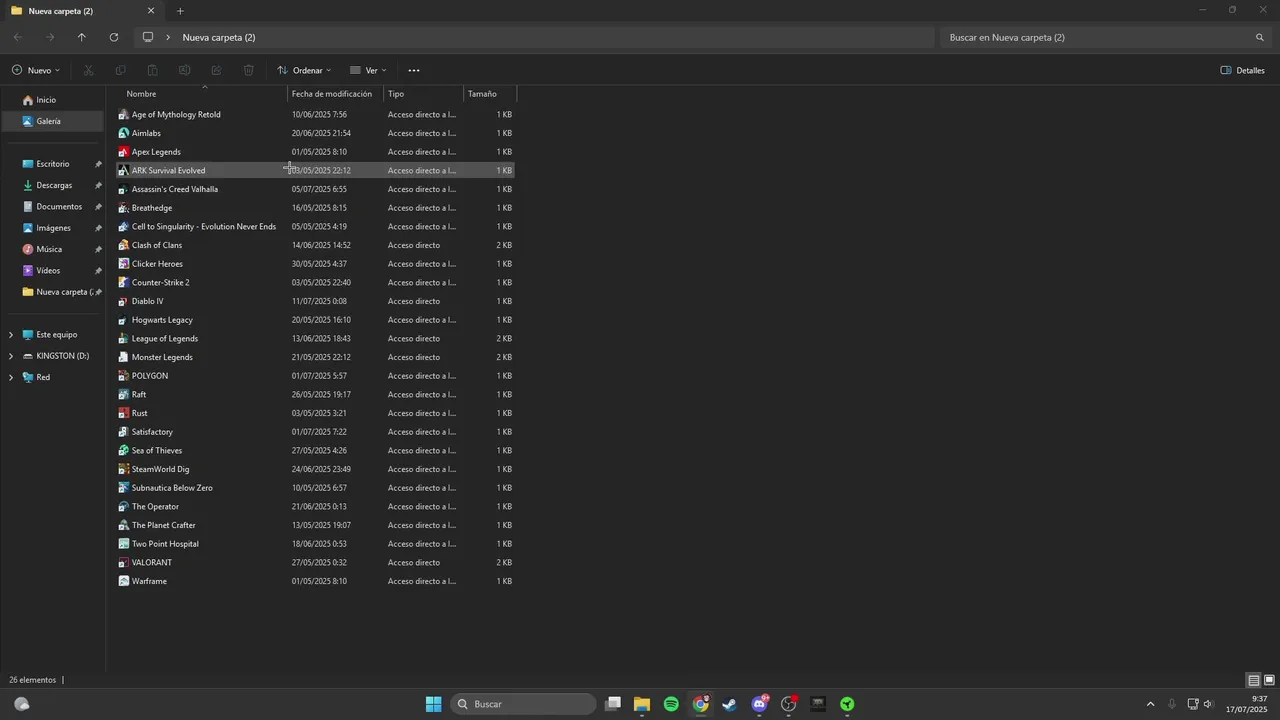Open Escritorio in the sidebar
Screen dimensions: 1280x720
54,164
